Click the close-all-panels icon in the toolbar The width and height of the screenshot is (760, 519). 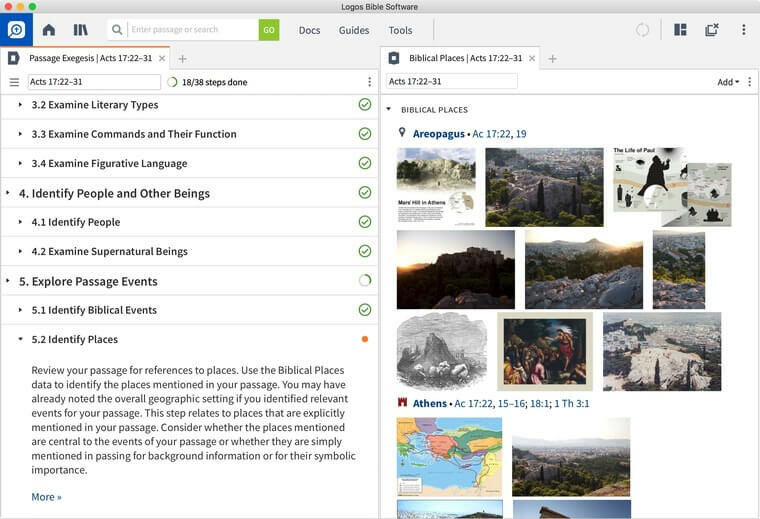(x=712, y=30)
